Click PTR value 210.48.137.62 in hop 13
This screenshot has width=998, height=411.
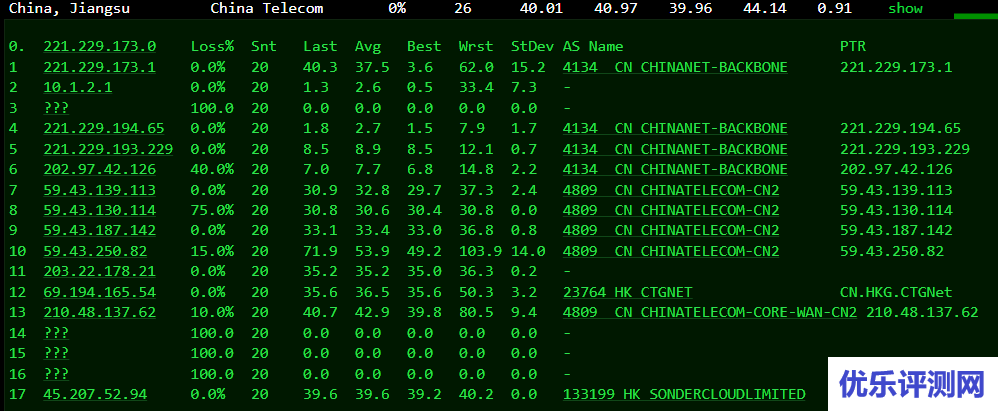[x=922, y=312]
